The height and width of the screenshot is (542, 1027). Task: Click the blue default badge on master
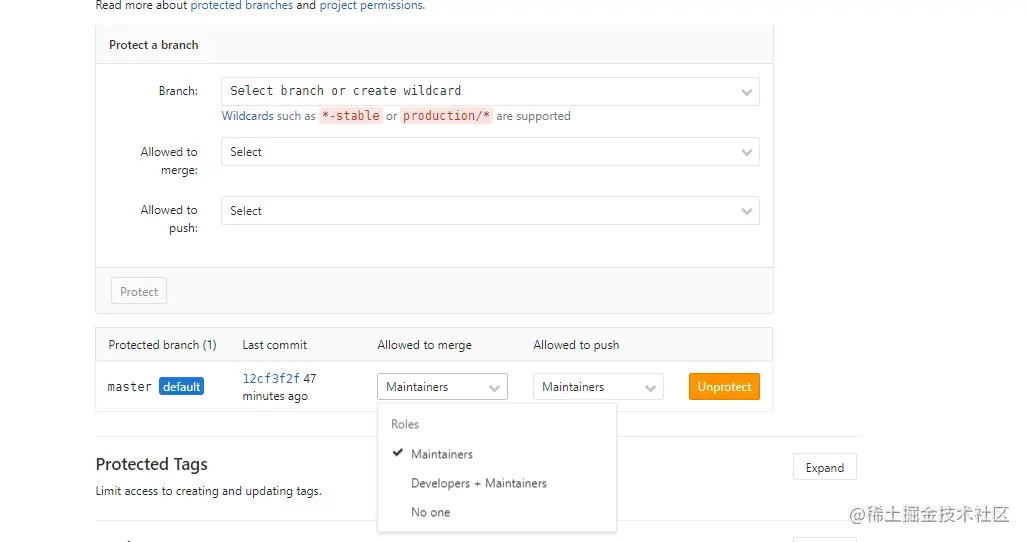pyautogui.click(x=181, y=387)
